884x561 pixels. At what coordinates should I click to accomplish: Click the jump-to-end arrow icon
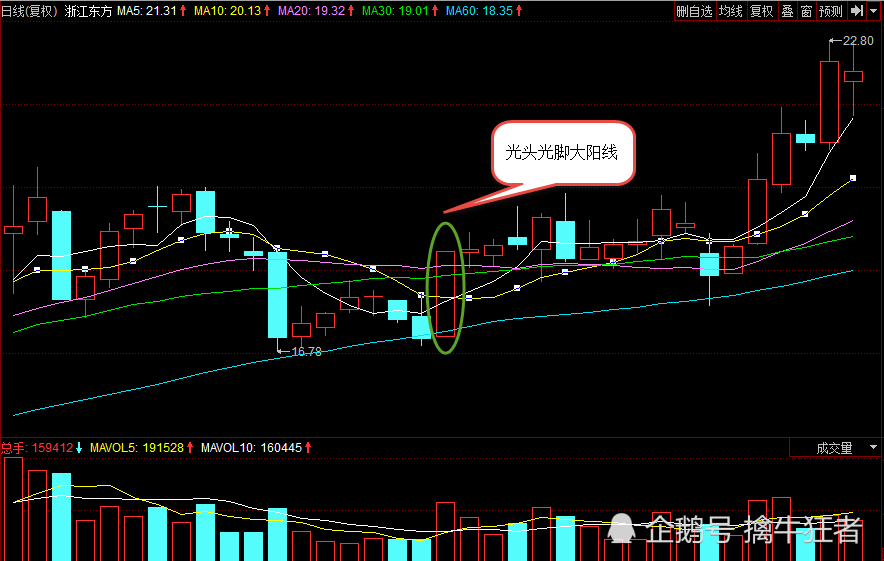coord(857,11)
